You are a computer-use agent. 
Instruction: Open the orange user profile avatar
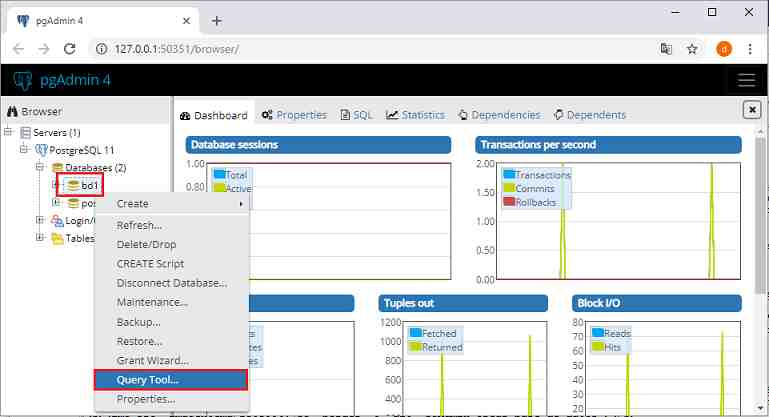(724, 49)
